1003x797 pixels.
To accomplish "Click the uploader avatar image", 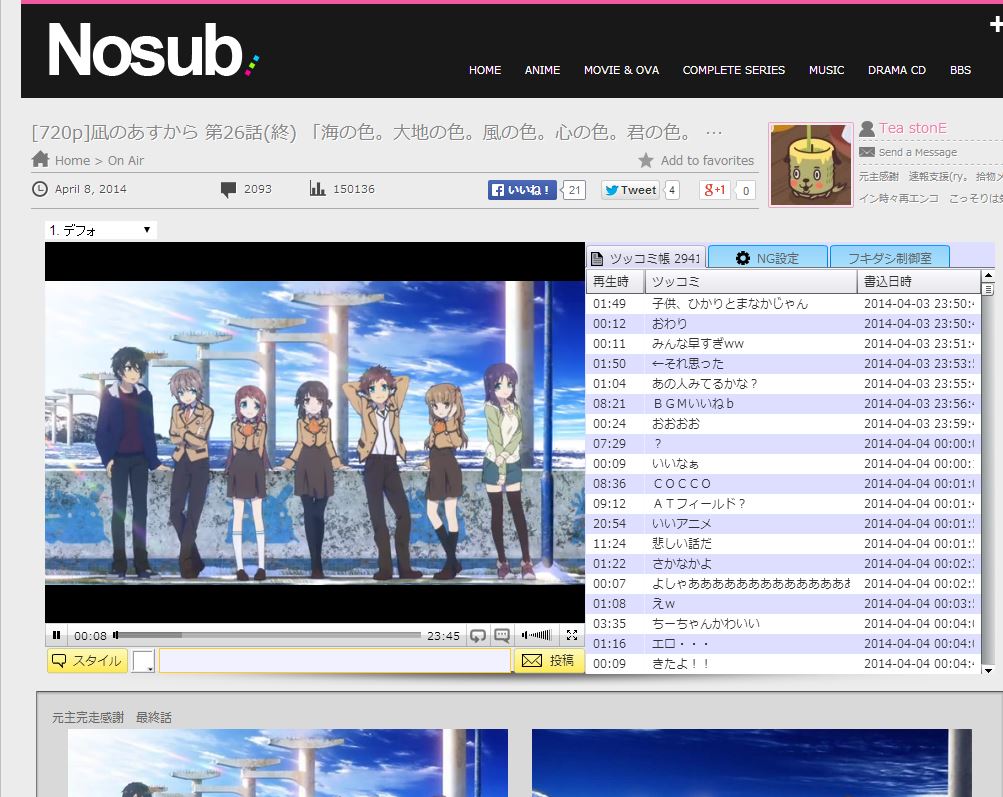I will [810, 164].
